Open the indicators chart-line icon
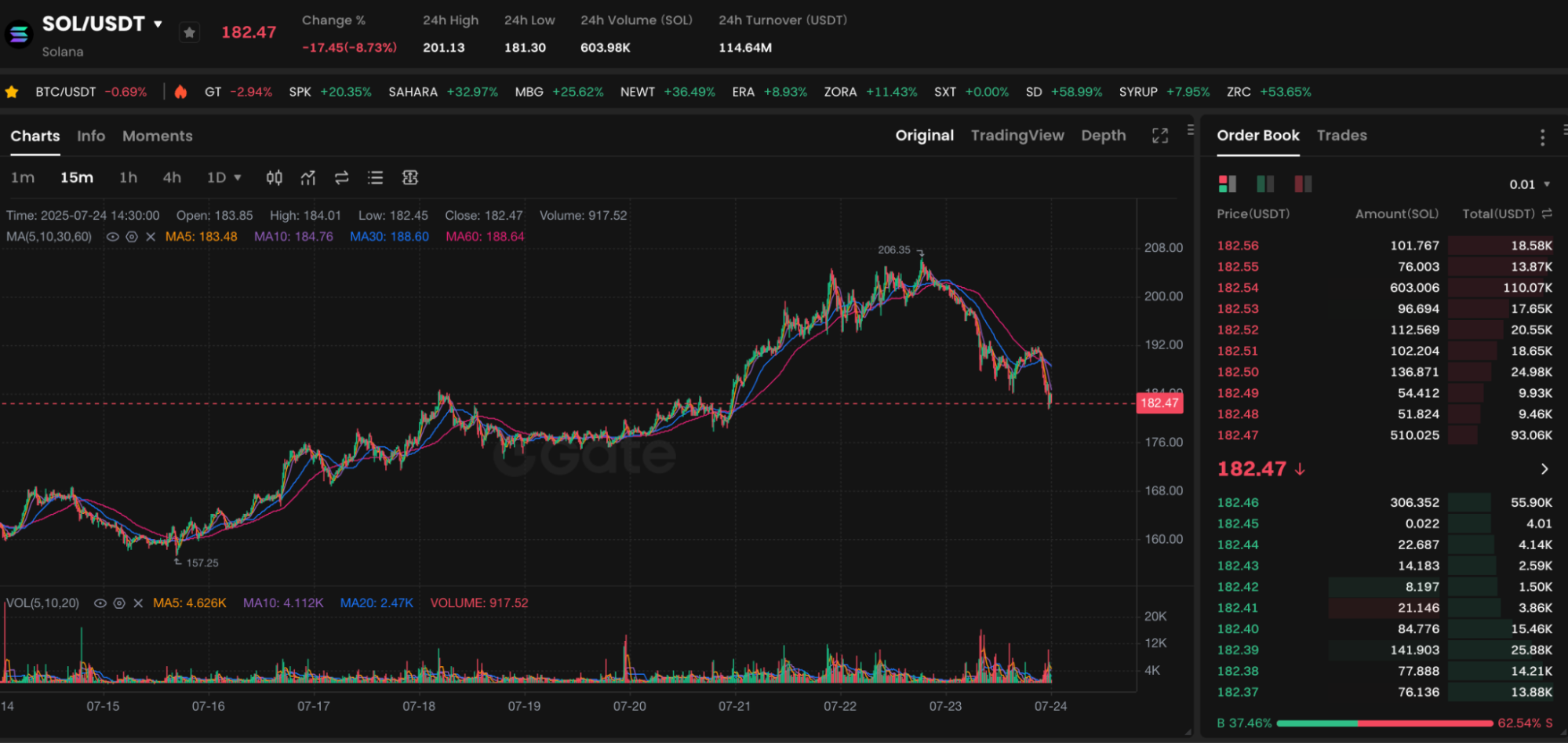Image resolution: width=1568 pixels, height=743 pixels. pos(307,178)
